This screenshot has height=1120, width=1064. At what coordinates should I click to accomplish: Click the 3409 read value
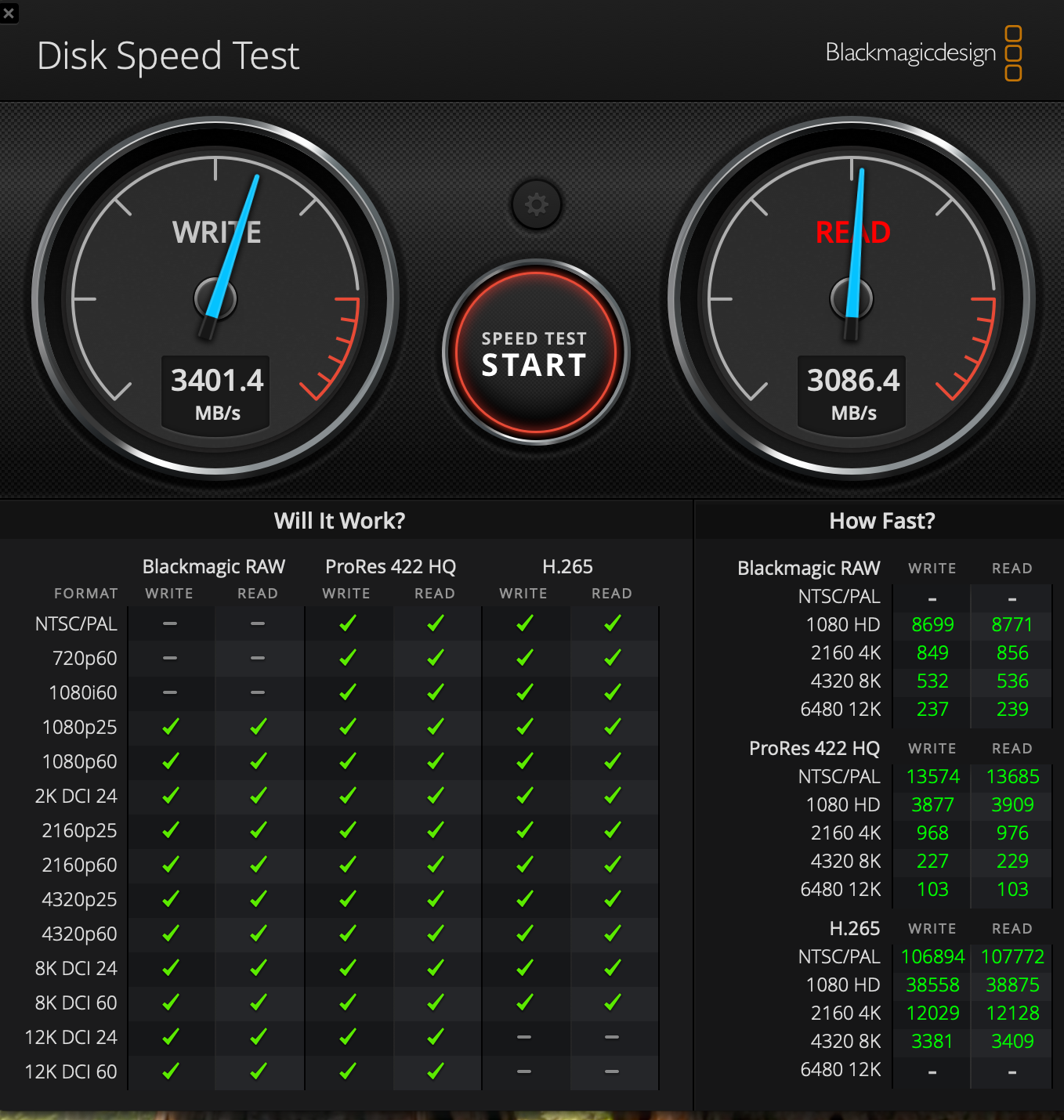coord(1012,1042)
